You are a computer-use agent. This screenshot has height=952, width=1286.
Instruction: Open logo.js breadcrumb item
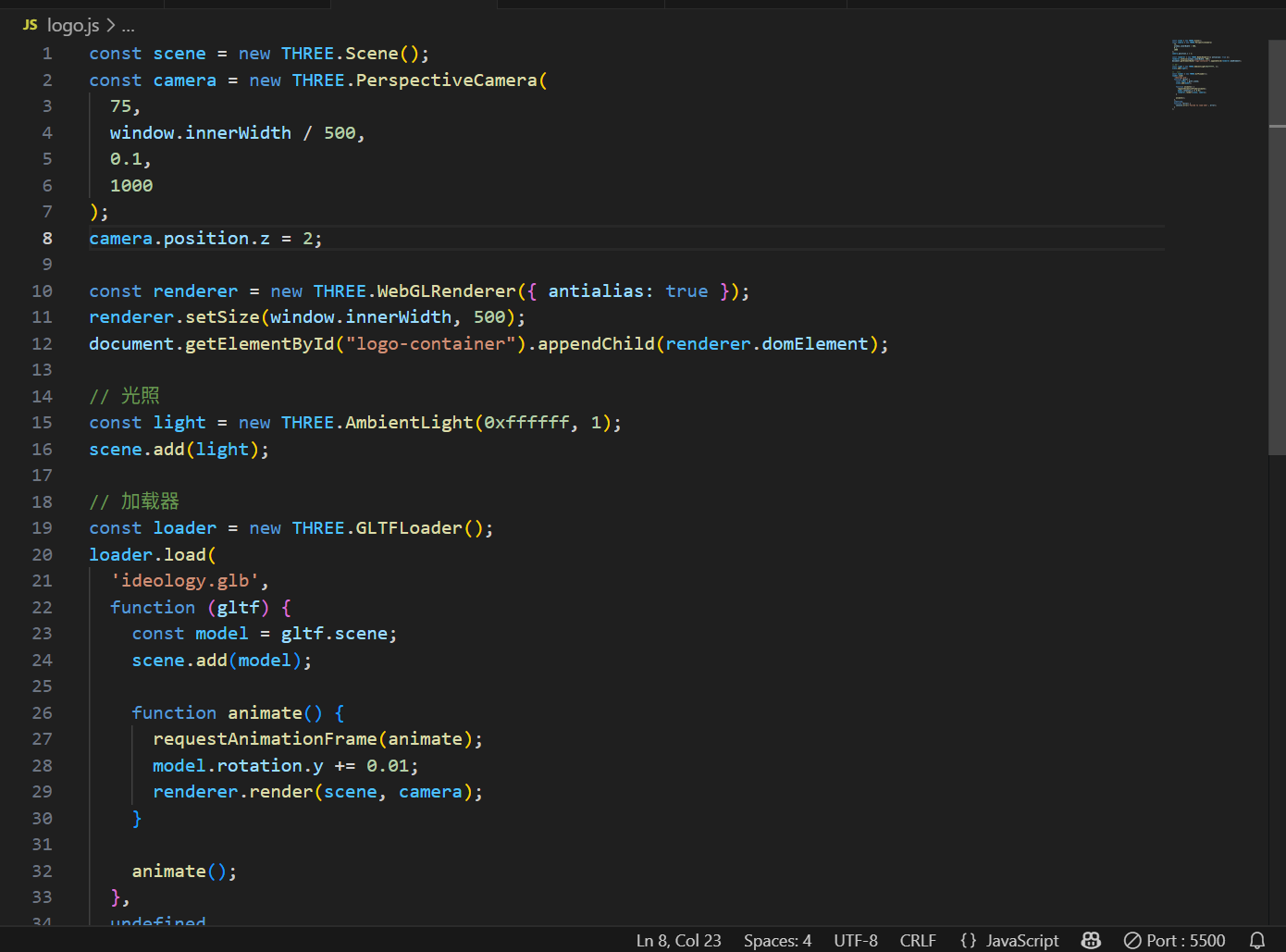point(73,25)
